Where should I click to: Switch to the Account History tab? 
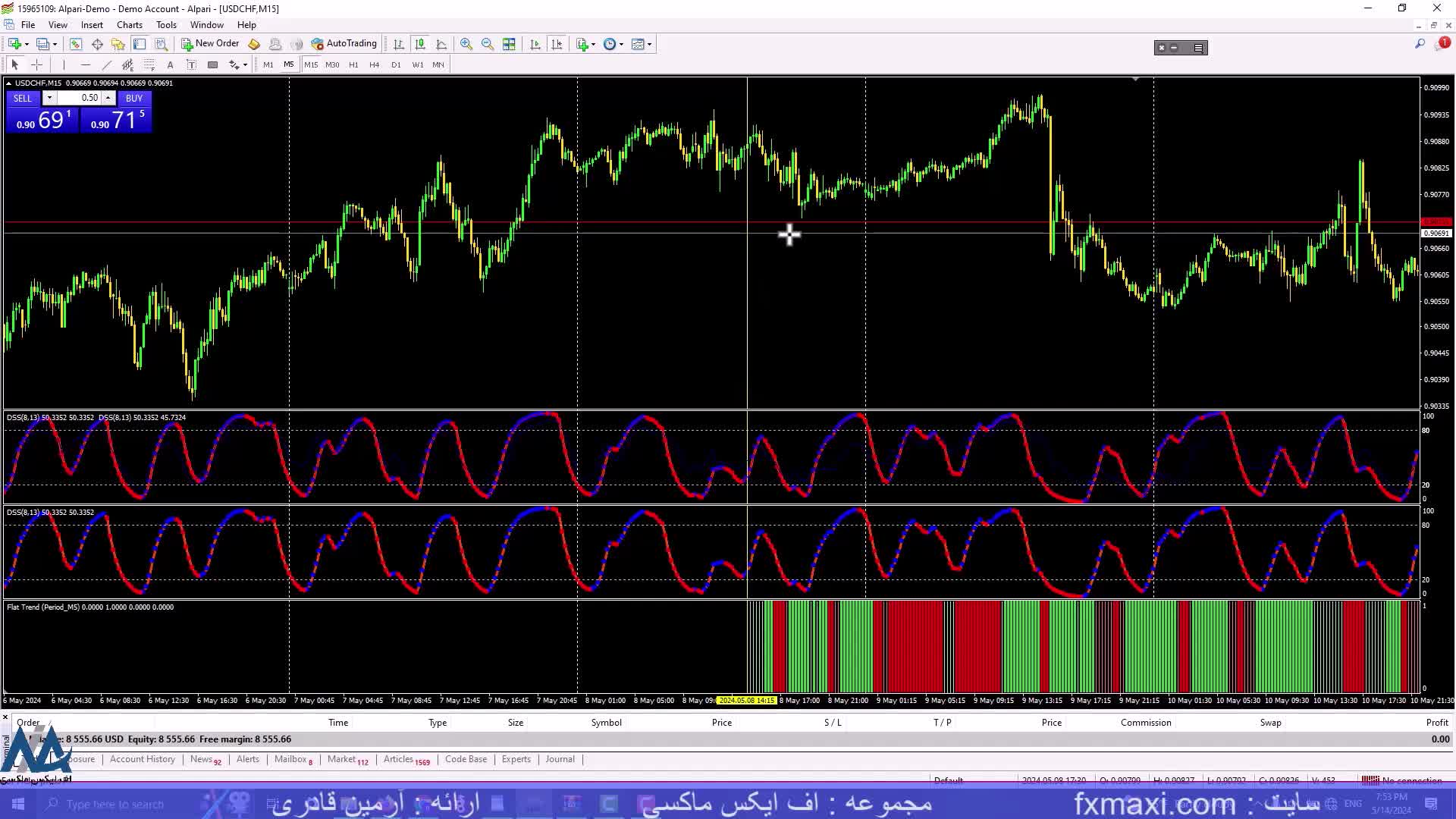point(142,759)
